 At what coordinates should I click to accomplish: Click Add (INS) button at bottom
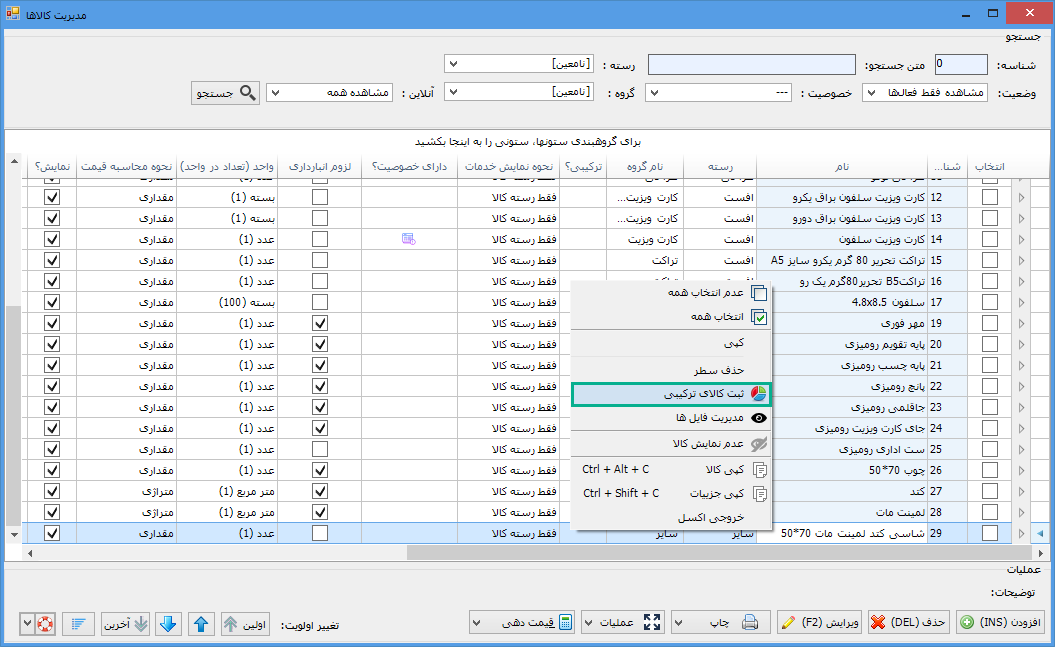[1001, 623]
